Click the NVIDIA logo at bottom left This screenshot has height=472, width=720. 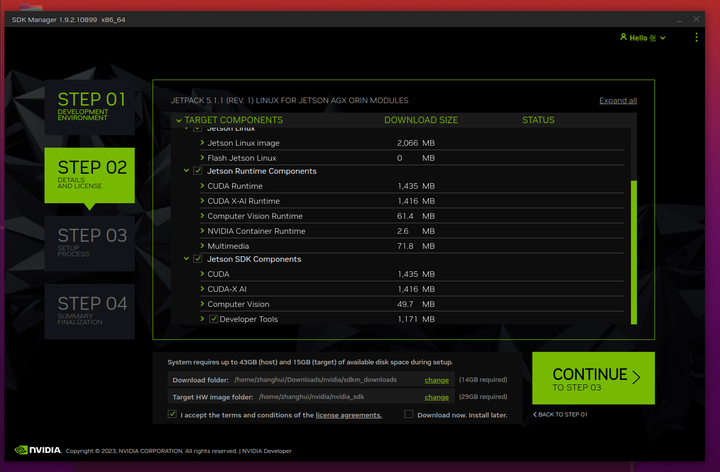pyautogui.click(x=38, y=450)
